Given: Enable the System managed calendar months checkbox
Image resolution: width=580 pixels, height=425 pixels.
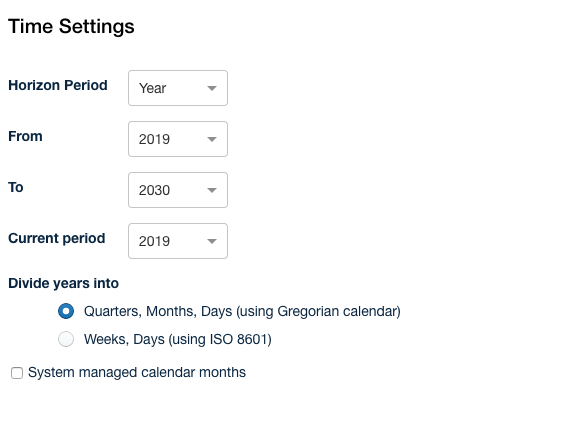Looking at the screenshot, I should click(x=17, y=373).
